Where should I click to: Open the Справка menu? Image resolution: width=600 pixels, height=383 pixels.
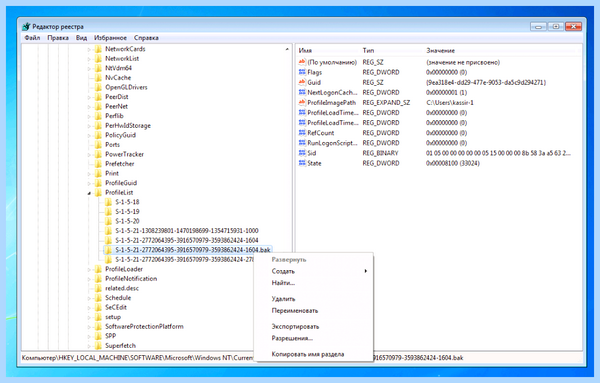point(146,38)
